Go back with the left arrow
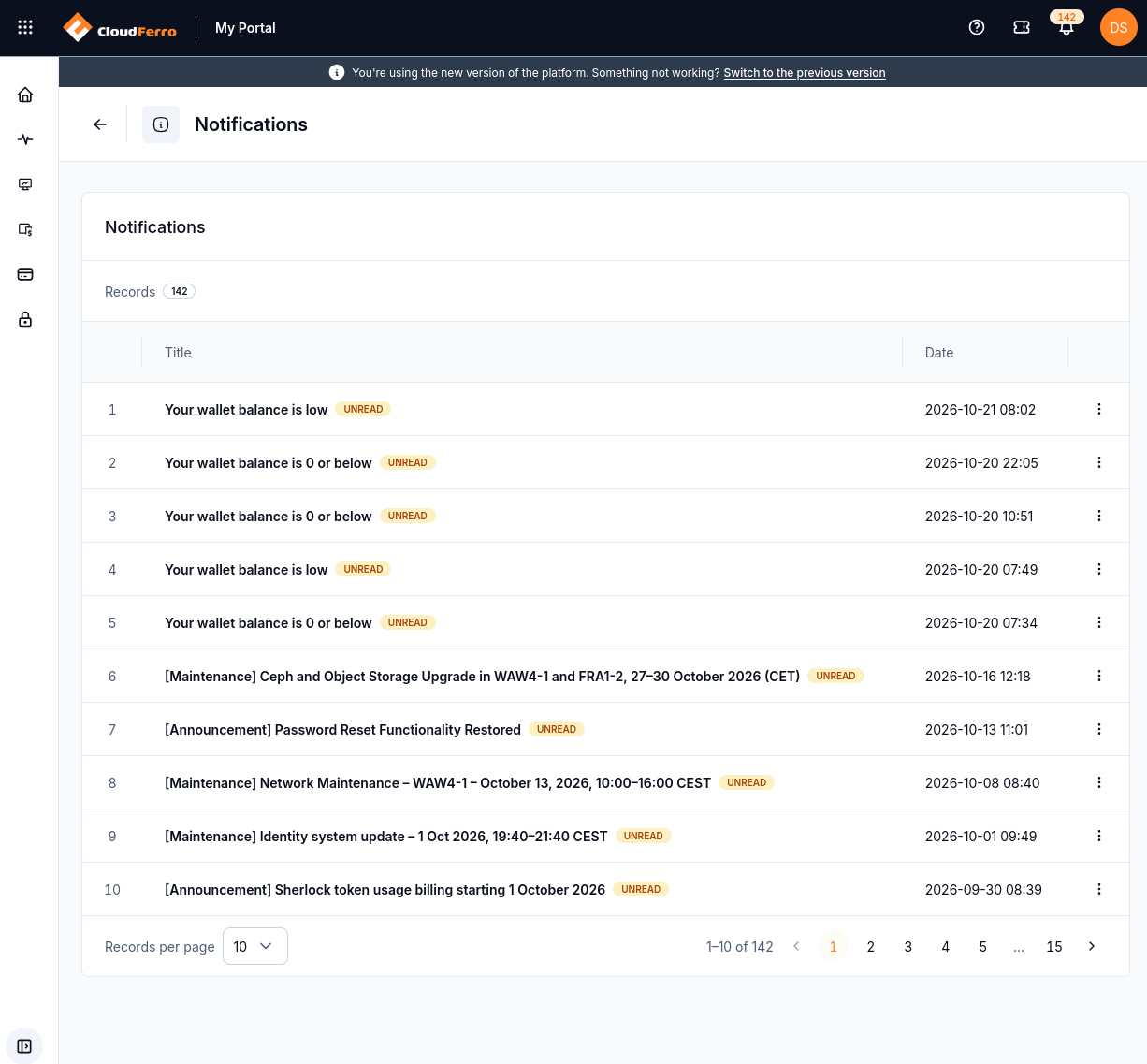1147x1064 pixels. click(x=100, y=124)
